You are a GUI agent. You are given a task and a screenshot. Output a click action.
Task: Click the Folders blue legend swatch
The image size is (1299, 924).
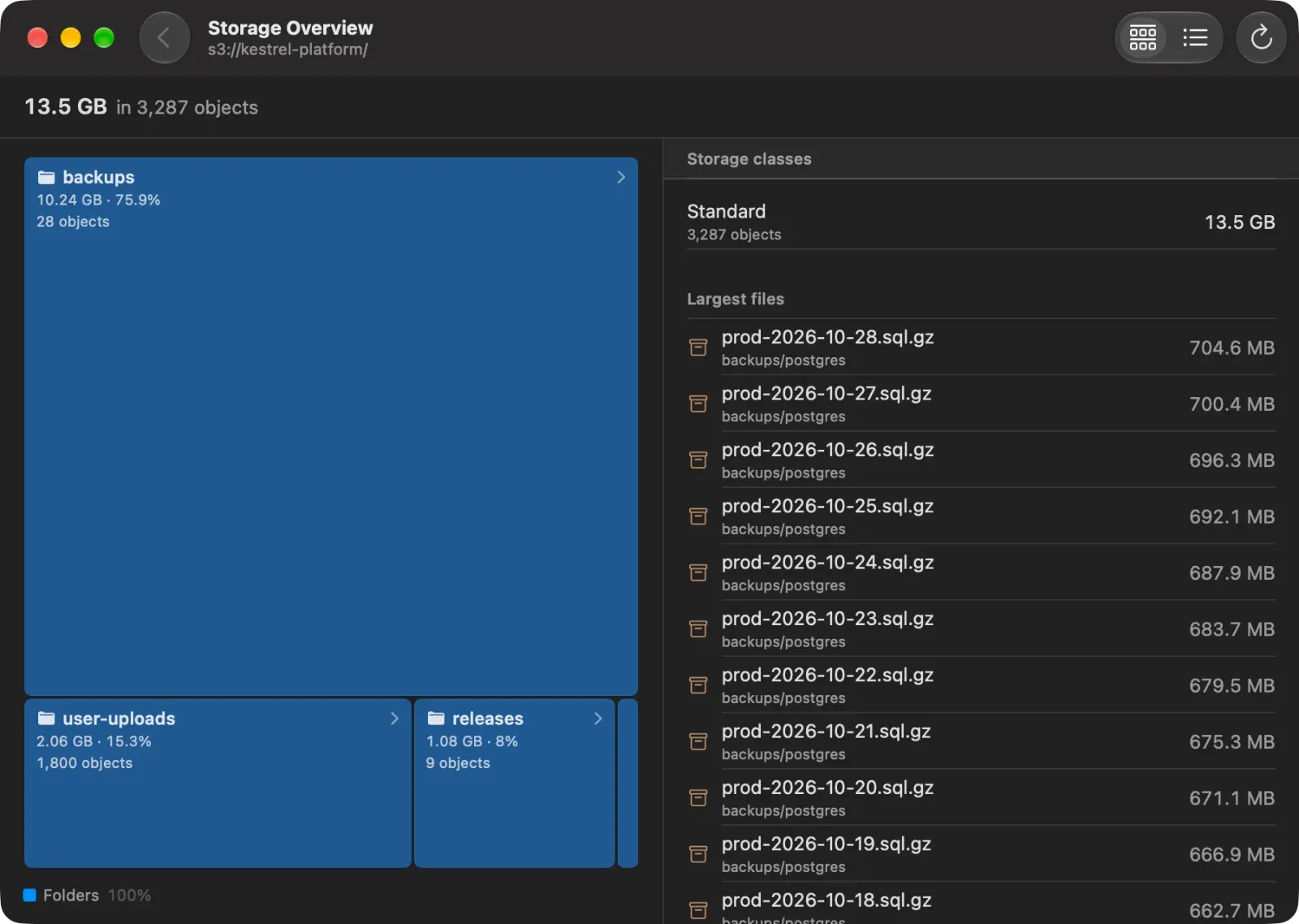point(30,895)
